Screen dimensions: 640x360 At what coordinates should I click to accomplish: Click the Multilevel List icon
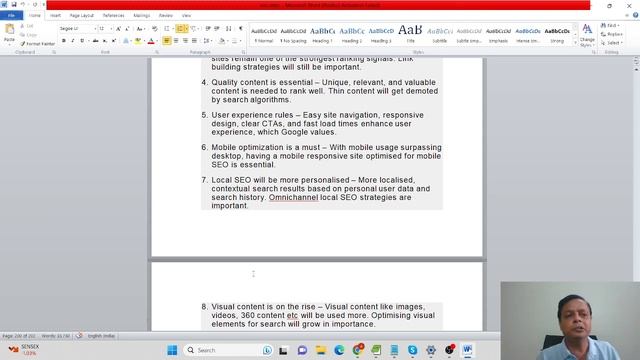[193, 29]
